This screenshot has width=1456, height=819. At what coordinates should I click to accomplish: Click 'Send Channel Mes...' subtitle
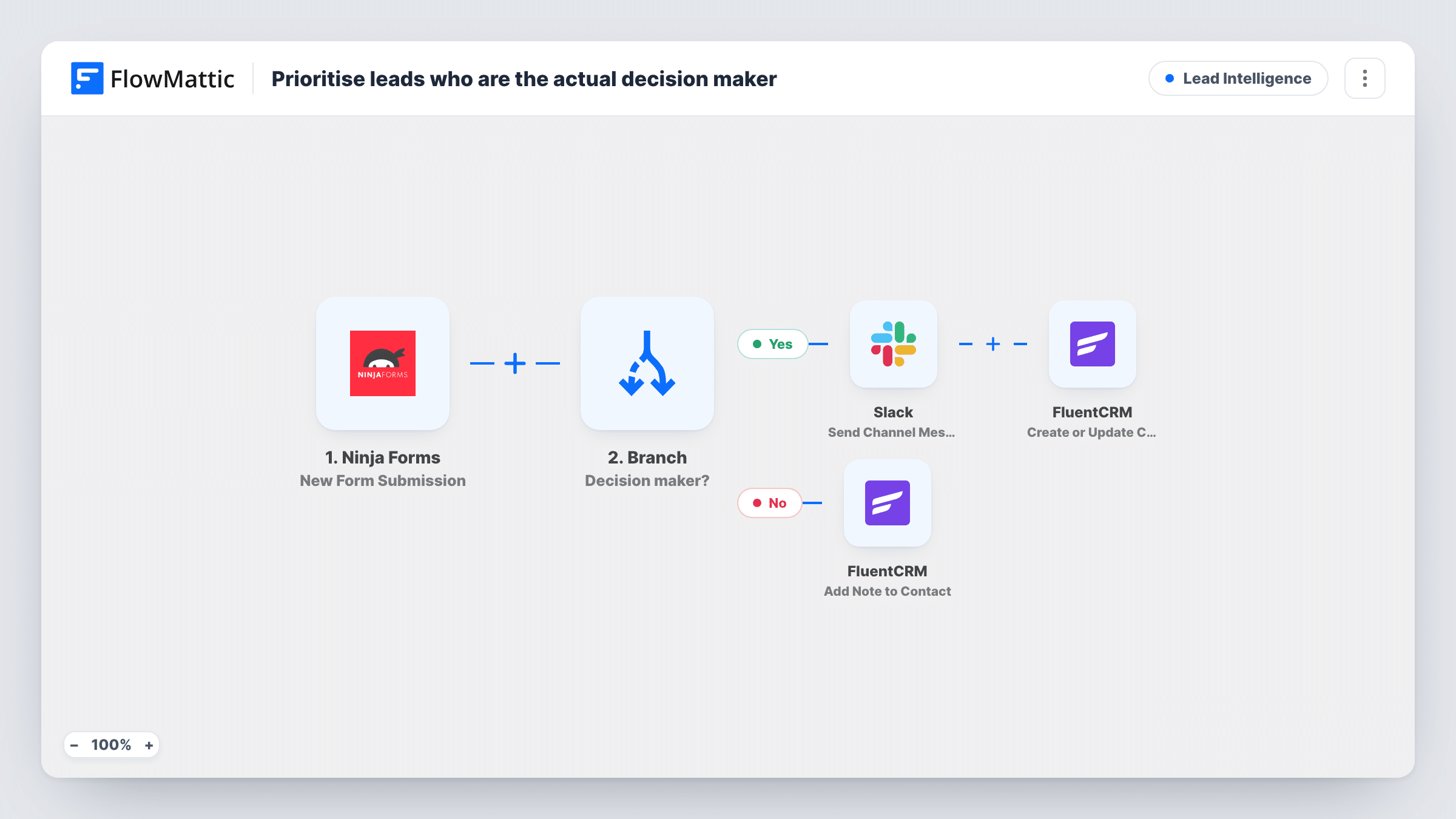click(891, 433)
